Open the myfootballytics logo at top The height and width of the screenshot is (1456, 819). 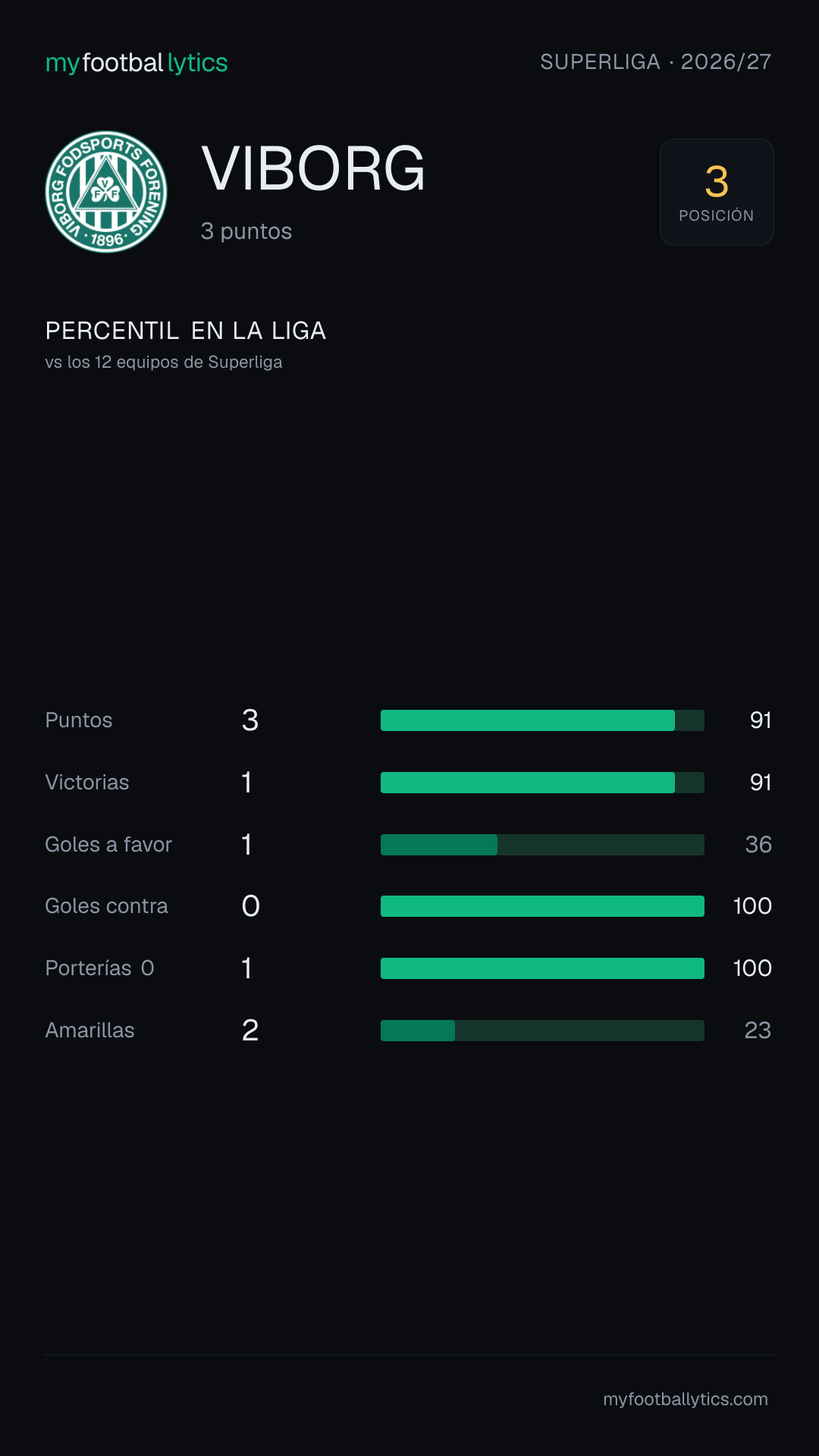[136, 63]
